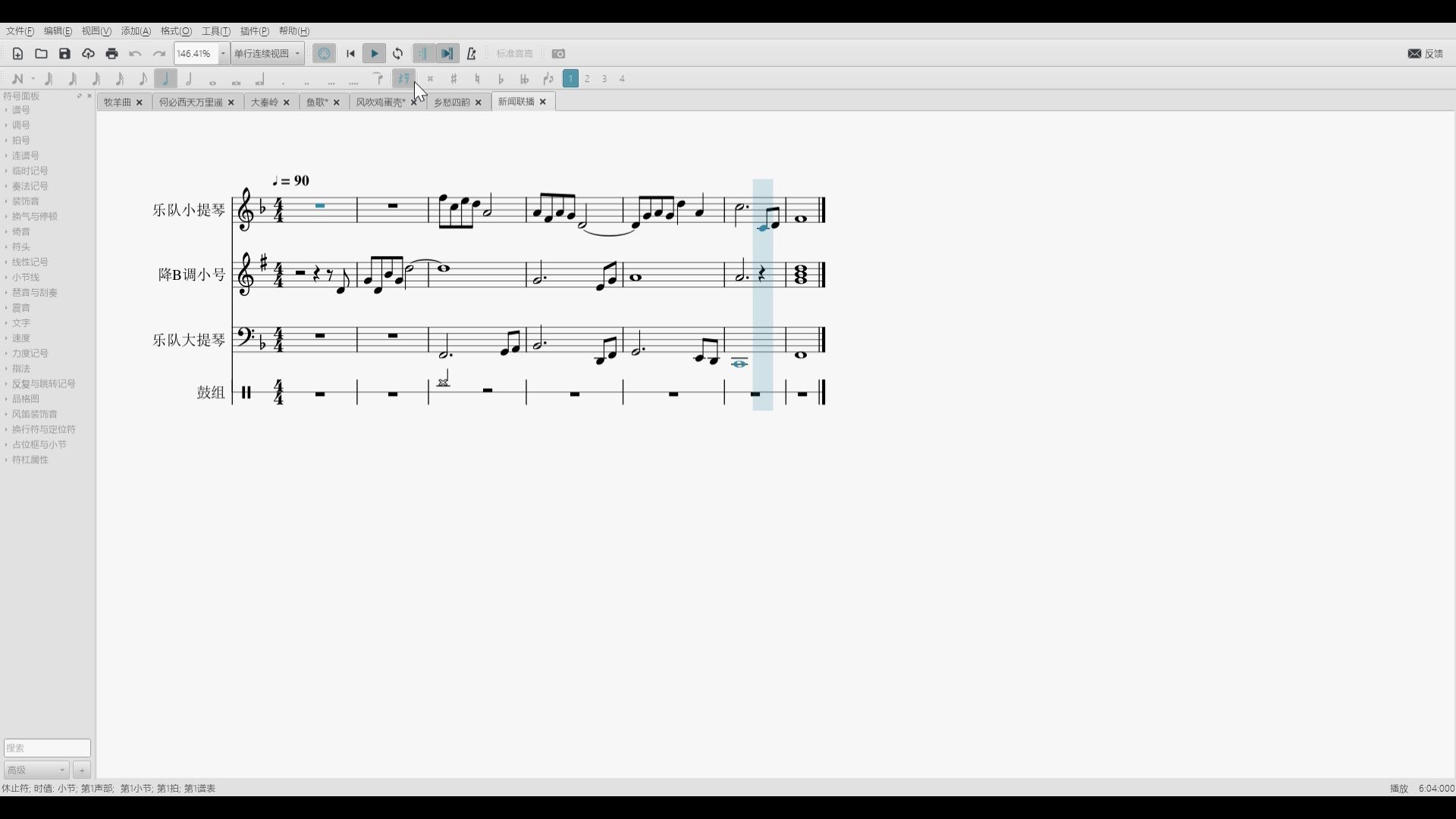
Task: Open the view mode dropdown 单行连续视图
Action: (x=268, y=54)
